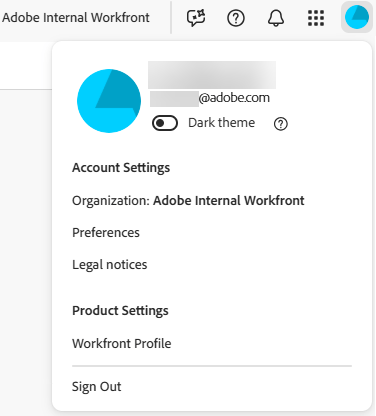Open the Help question mark icon in header
The image size is (376, 416).
236,18
